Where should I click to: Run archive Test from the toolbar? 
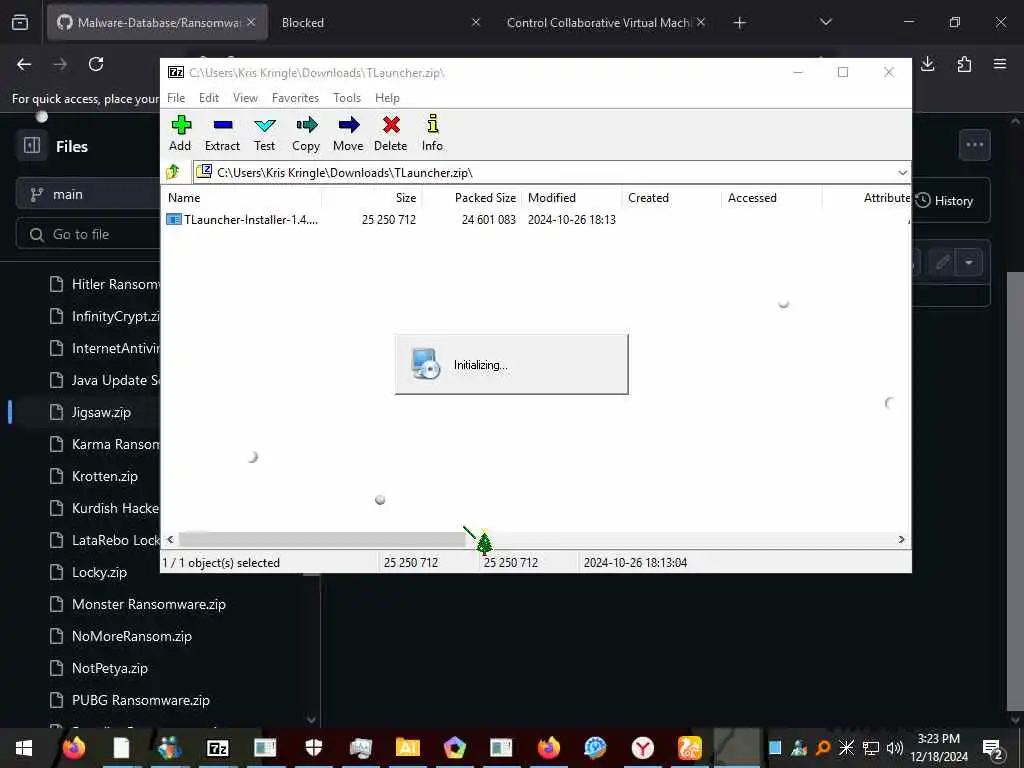264,134
